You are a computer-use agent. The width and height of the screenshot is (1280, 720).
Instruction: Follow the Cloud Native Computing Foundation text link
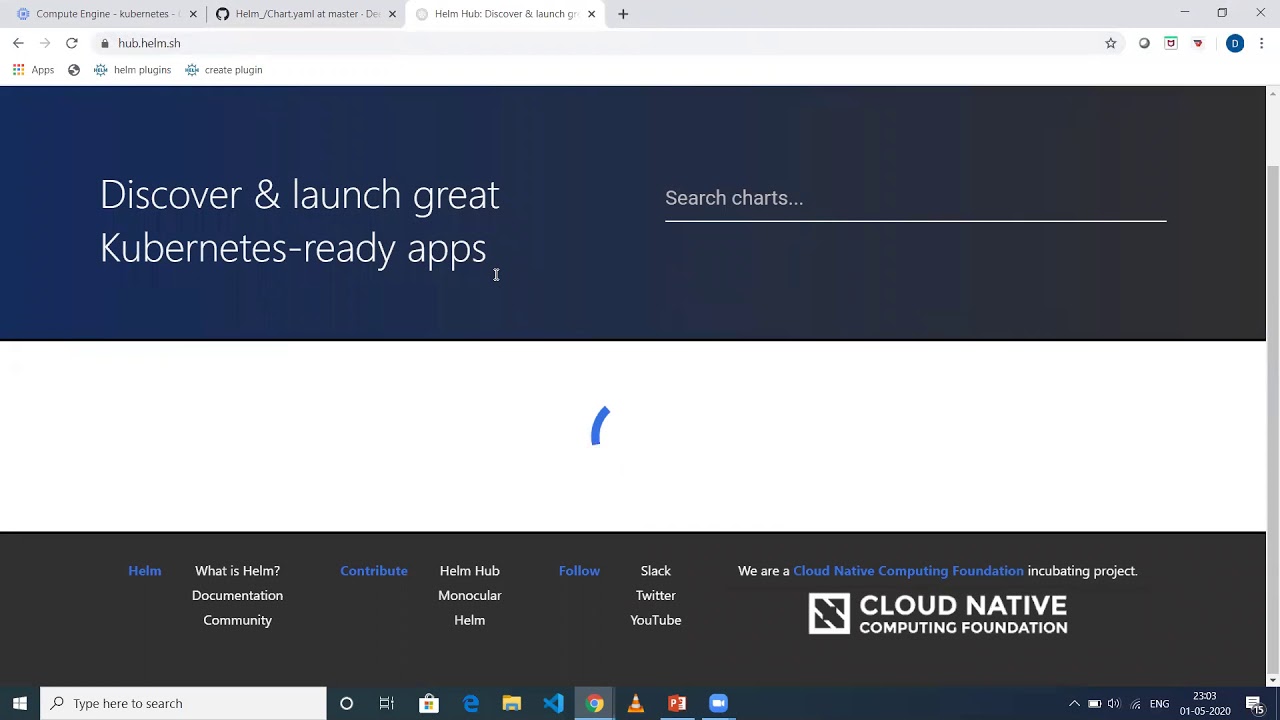[x=908, y=571]
